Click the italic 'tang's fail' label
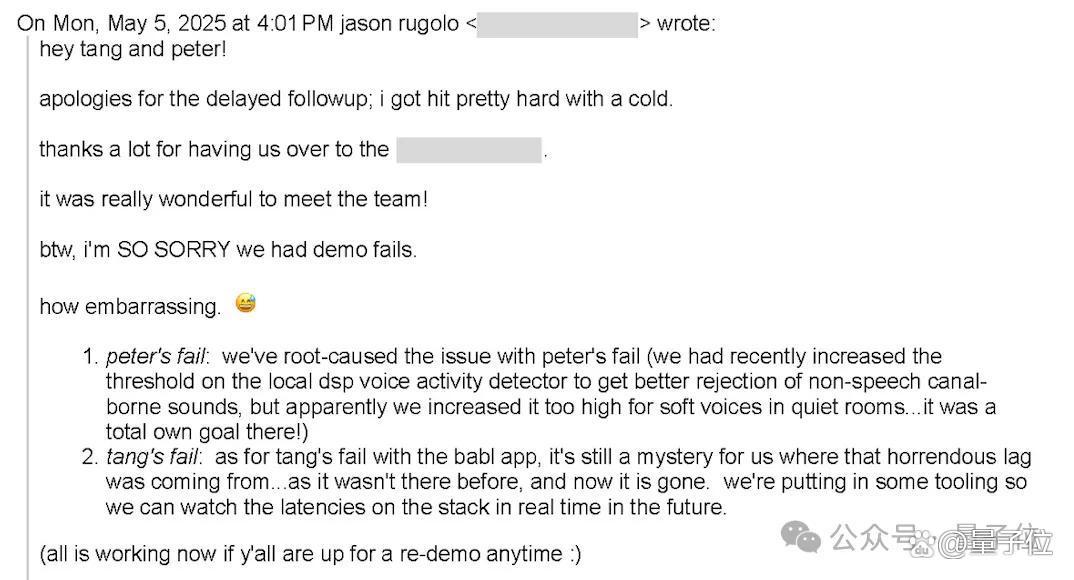Screen dimensions: 1074x580 point(153,457)
